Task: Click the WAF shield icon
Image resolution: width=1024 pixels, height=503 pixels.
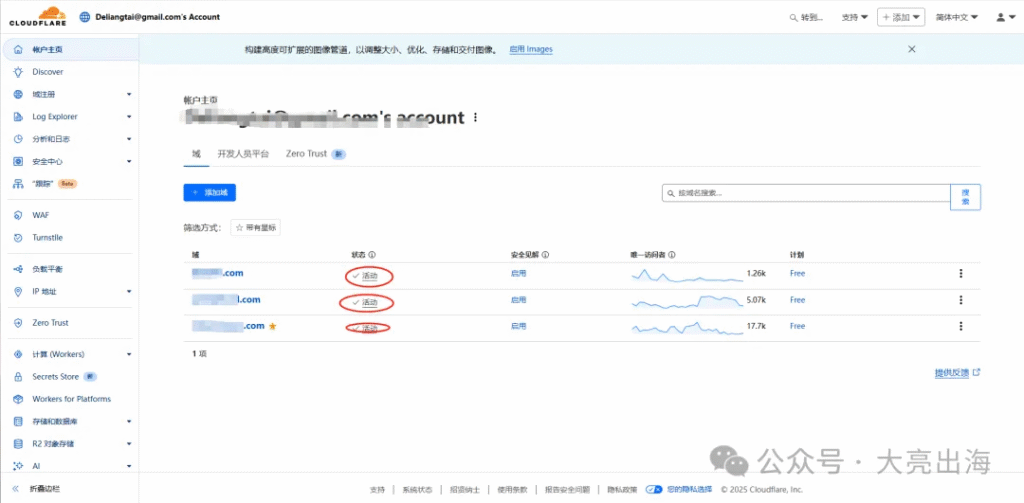Action: [18, 215]
